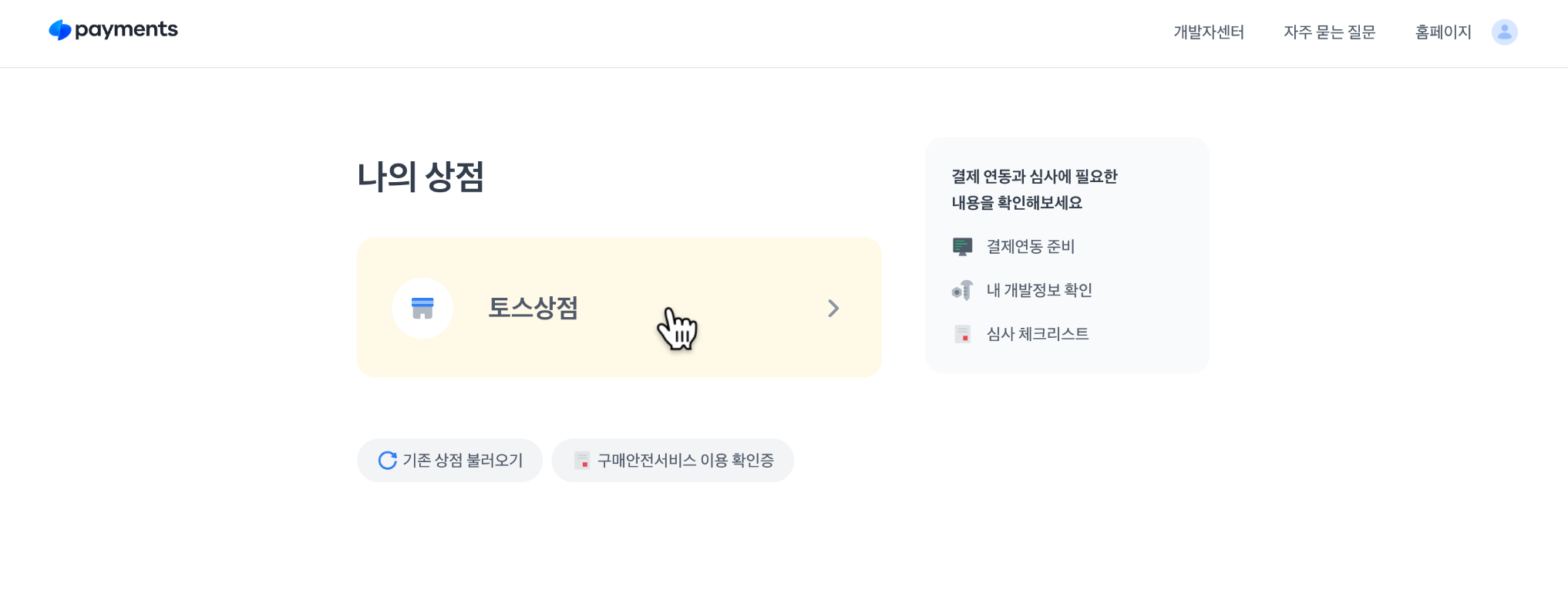Click the monitor icon beside 결제연동 준비

click(962, 247)
